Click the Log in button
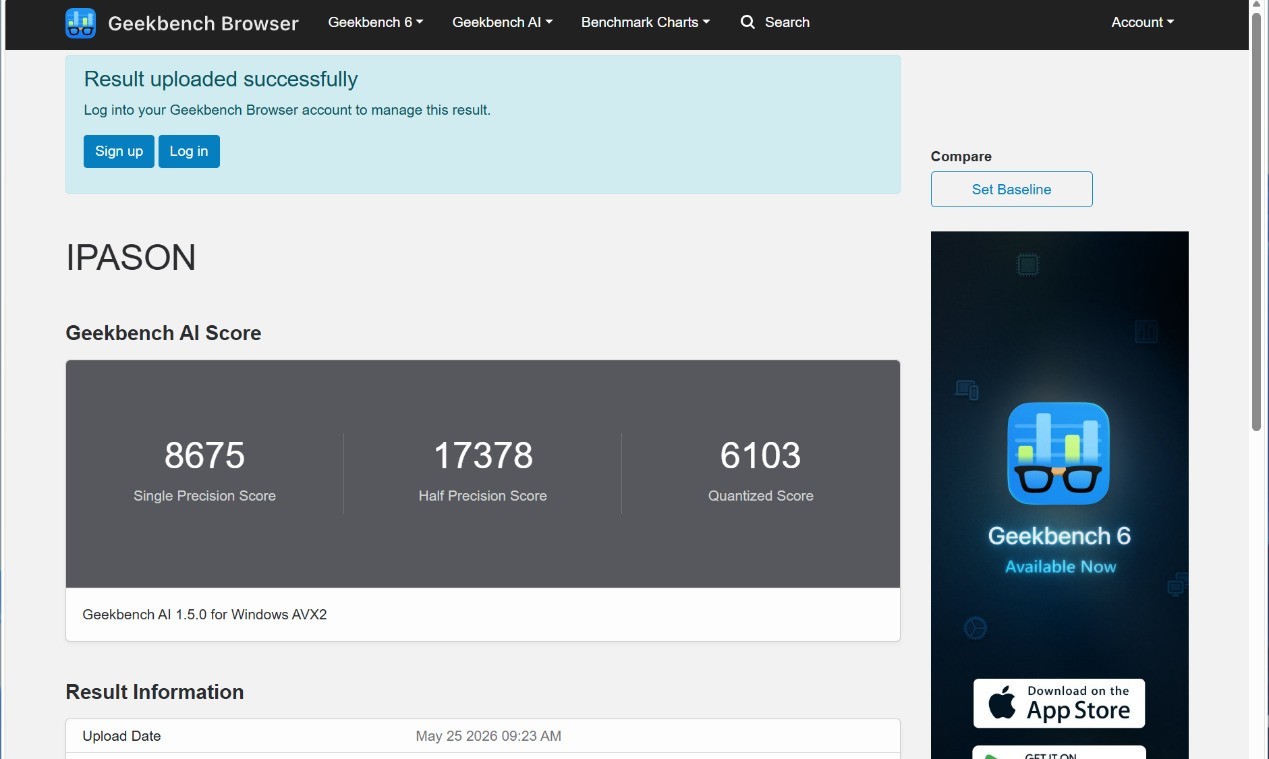 [189, 151]
